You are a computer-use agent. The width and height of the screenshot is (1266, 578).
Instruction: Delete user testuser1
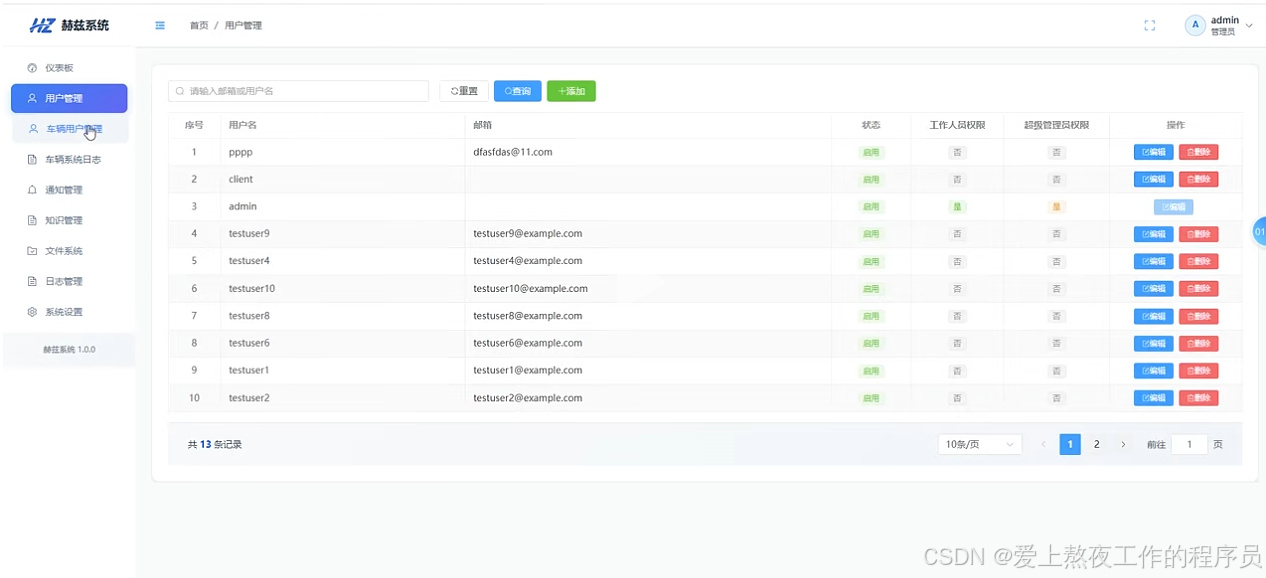pyautogui.click(x=1198, y=370)
